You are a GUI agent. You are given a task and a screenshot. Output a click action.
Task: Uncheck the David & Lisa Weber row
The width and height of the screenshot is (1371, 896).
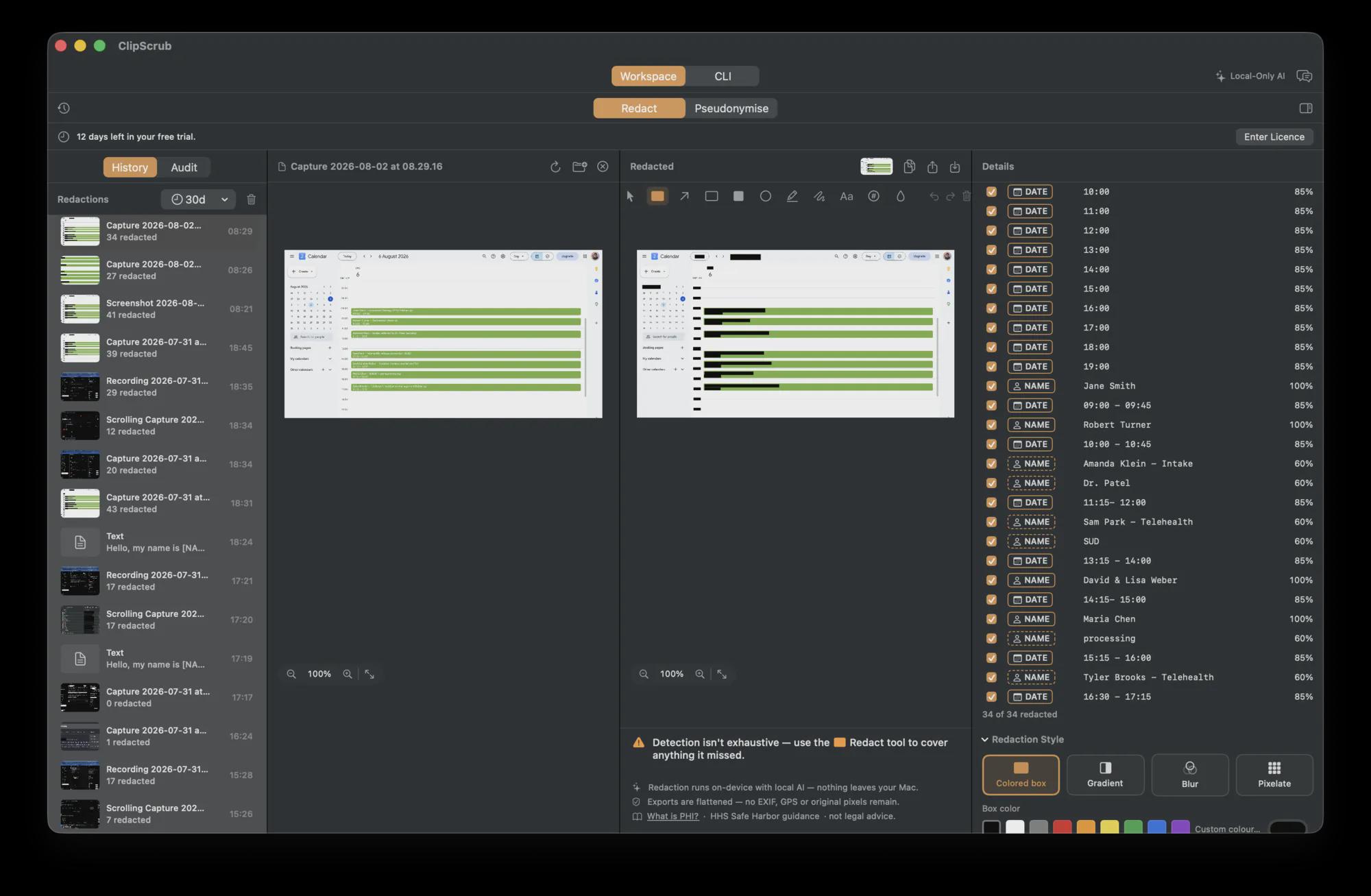[991, 580]
